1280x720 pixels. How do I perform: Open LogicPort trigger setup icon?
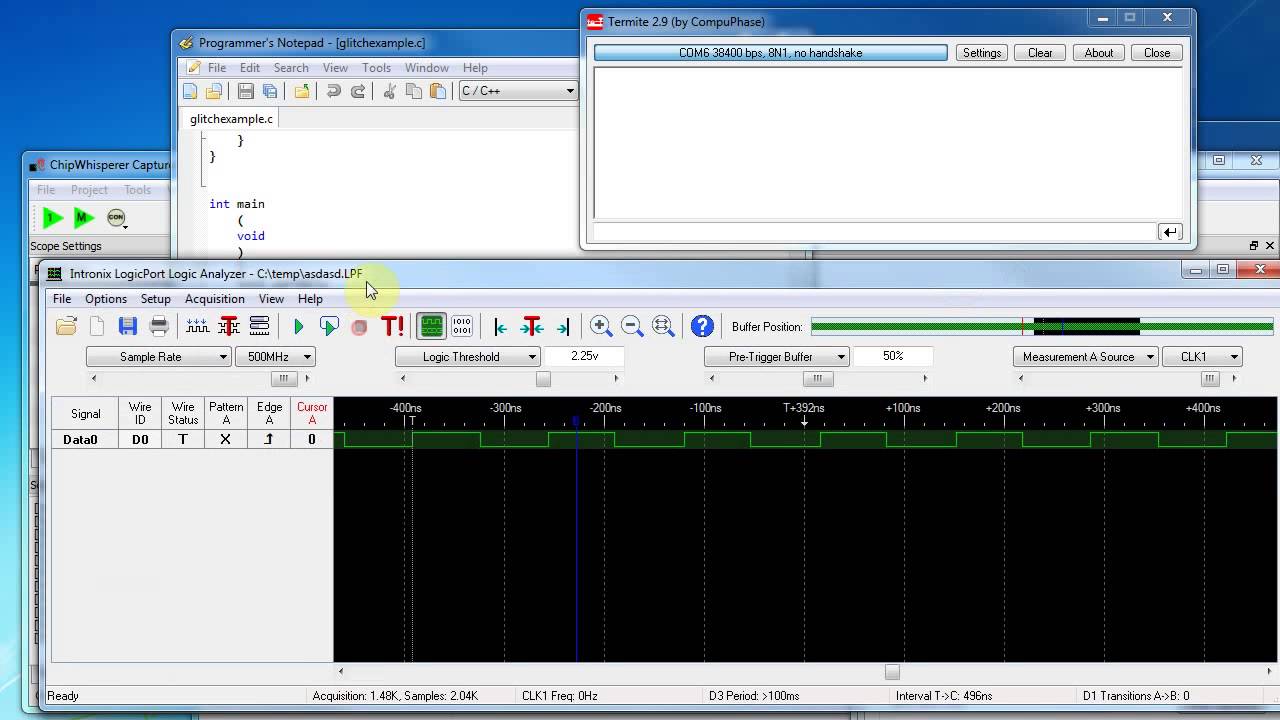[228, 326]
